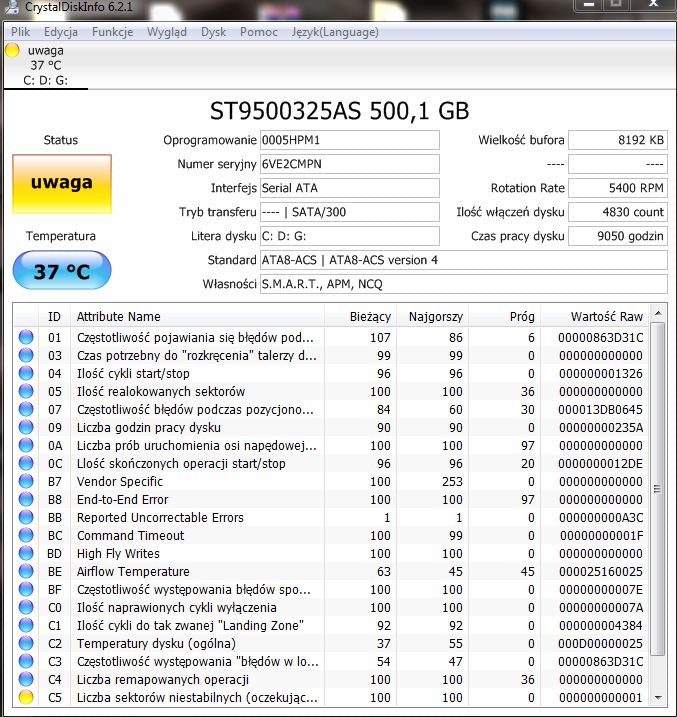Click the blue status icon for attribute 05
Image resolution: width=677 pixels, height=717 pixels.
pyautogui.click(x=26, y=391)
